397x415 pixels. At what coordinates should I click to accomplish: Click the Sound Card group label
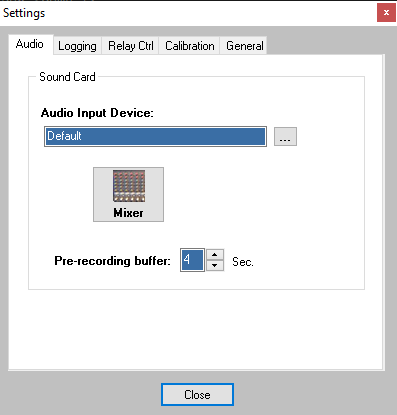[x=67, y=77]
